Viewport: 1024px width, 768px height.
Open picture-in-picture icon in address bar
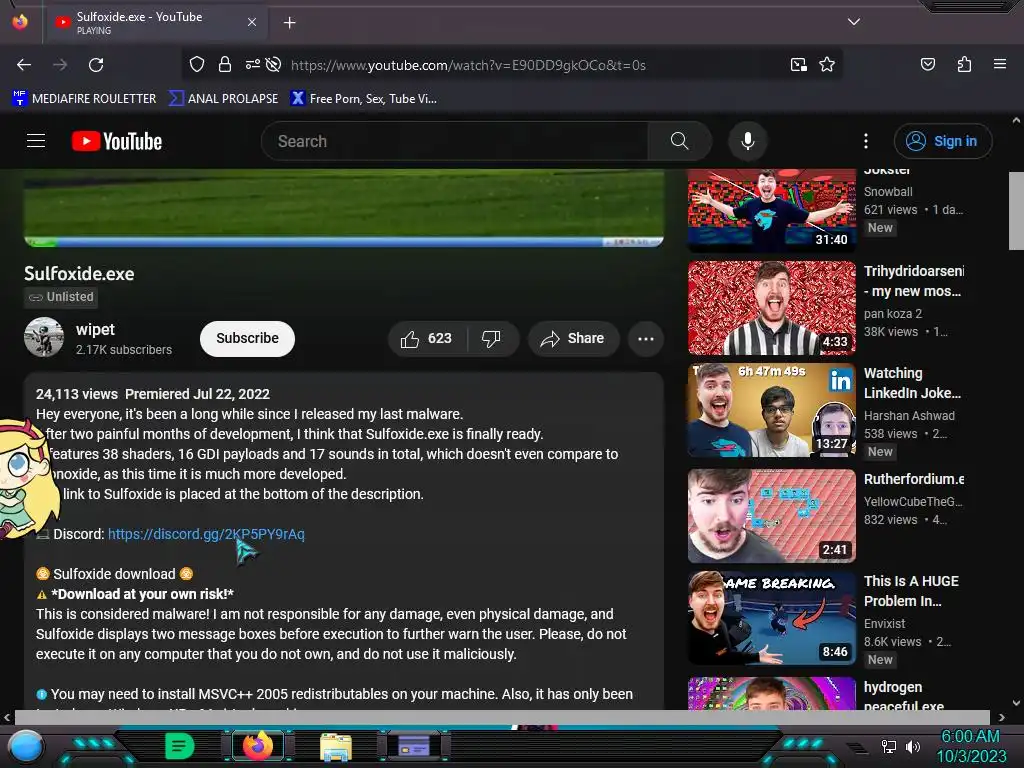[x=798, y=65]
